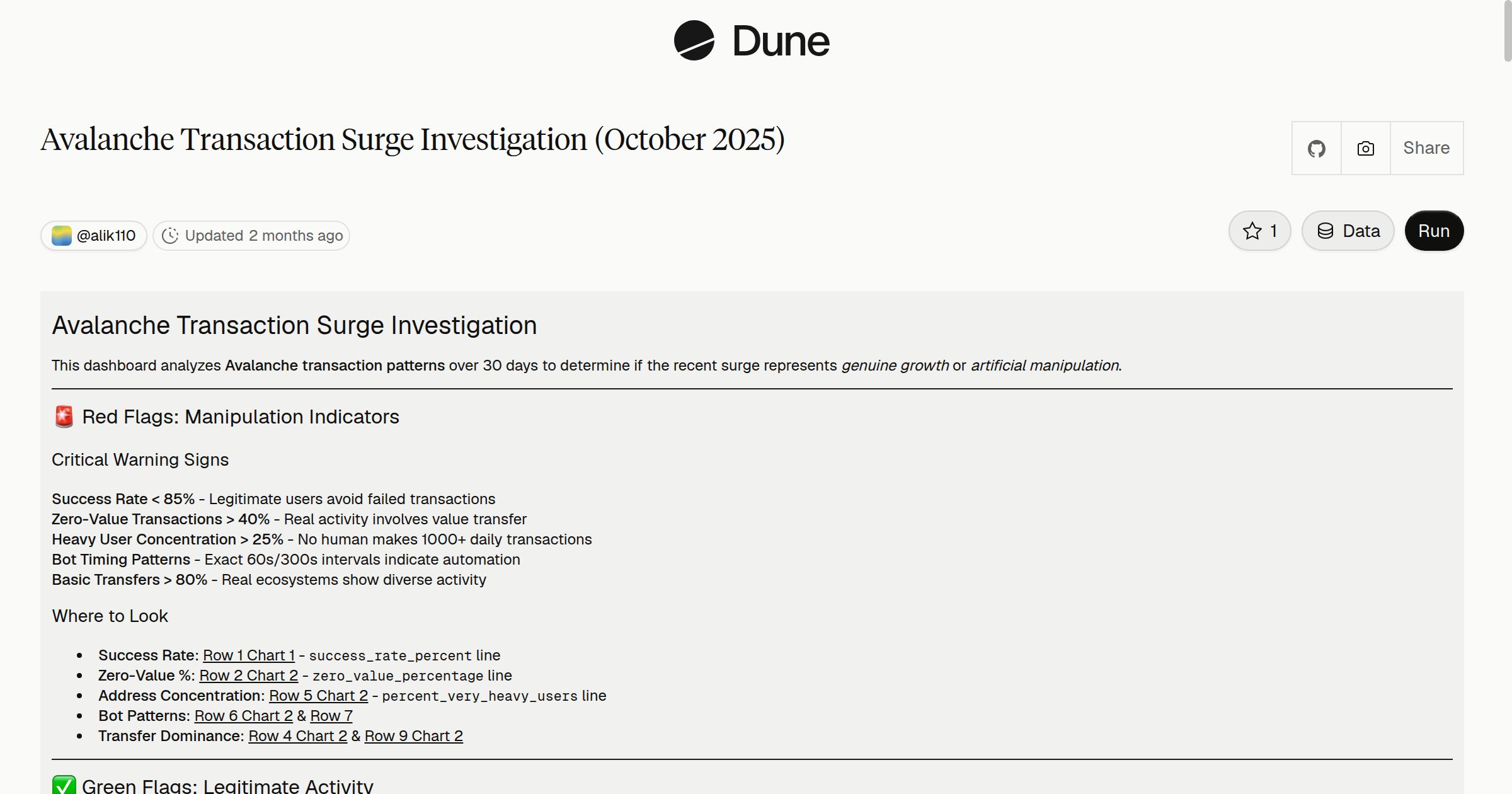
Task: Click the dashboard title heading
Action: coord(413,139)
